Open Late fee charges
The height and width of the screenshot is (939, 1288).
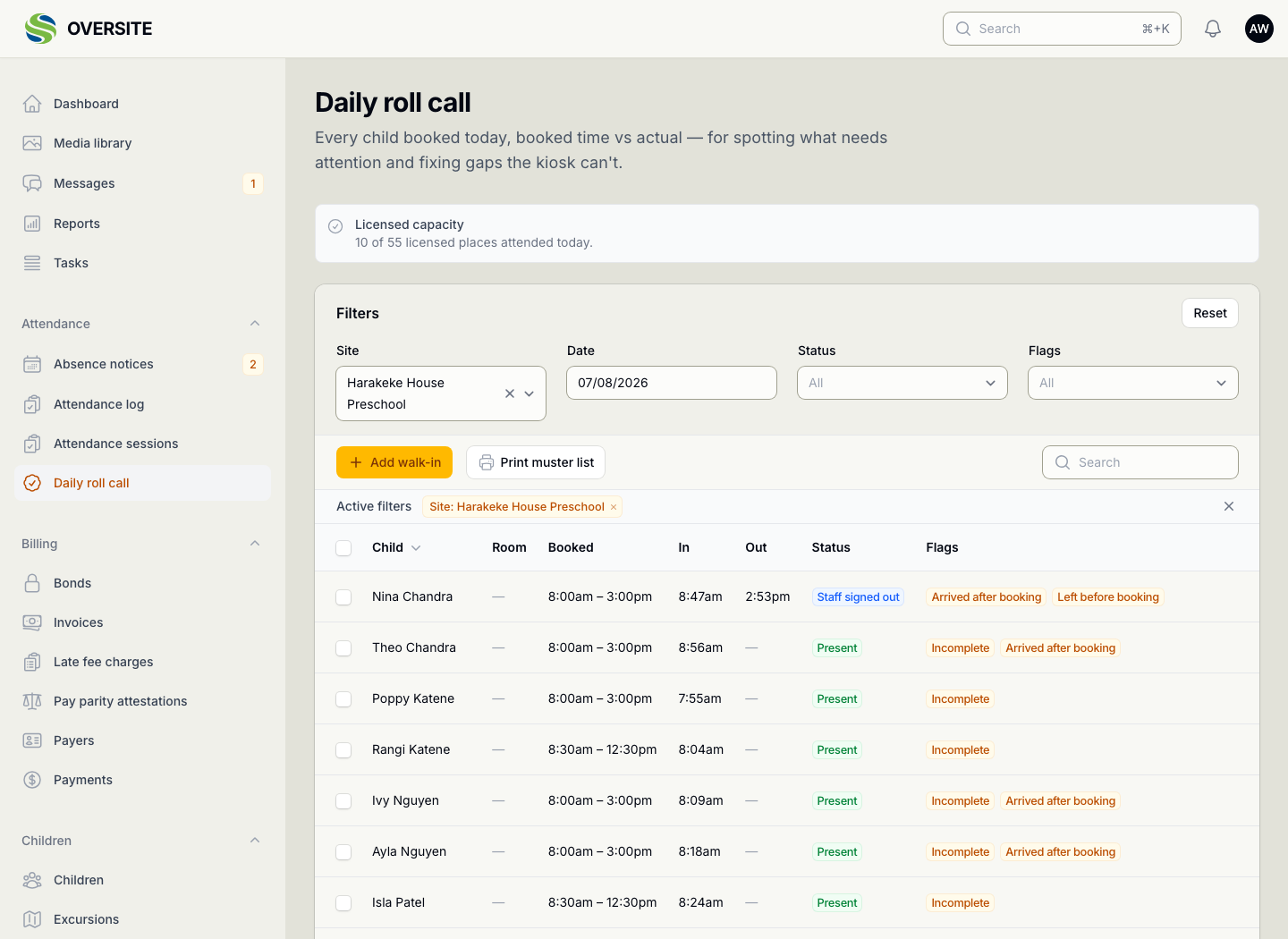[x=143, y=662]
